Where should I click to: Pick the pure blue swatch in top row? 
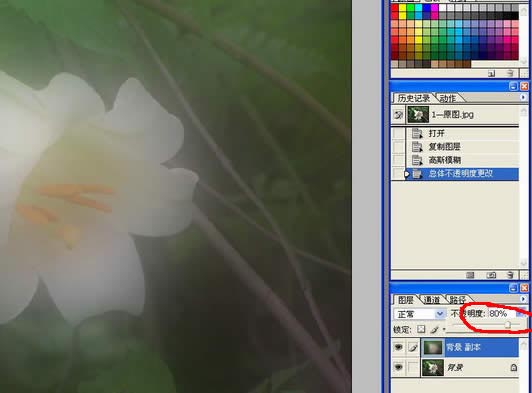427,8
